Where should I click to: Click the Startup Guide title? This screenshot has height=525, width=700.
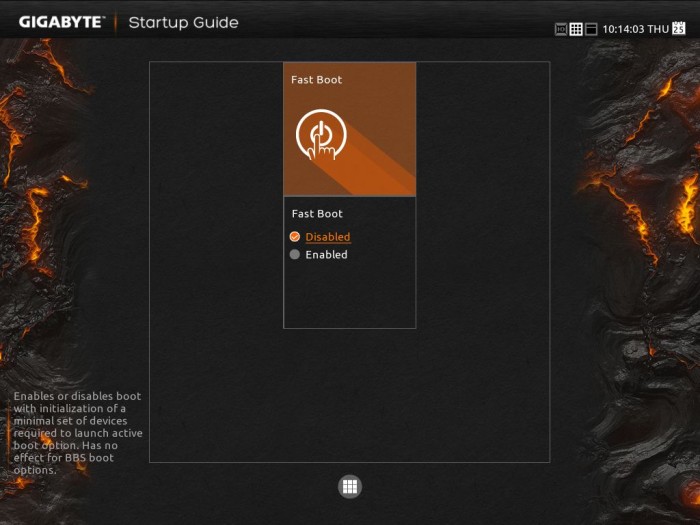coord(183,23)
